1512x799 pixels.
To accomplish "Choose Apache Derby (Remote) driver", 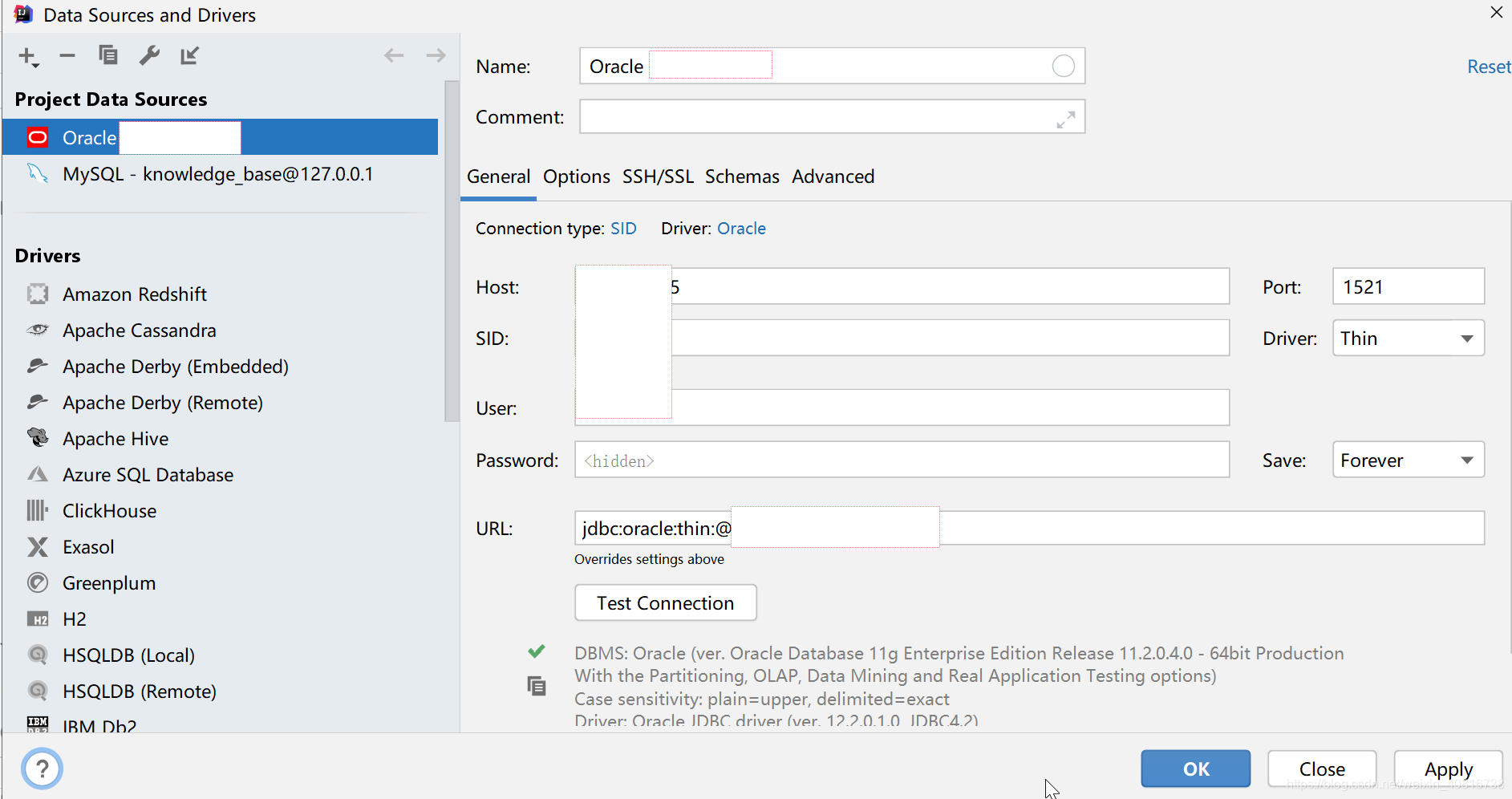I will click(x=163, y=403).
